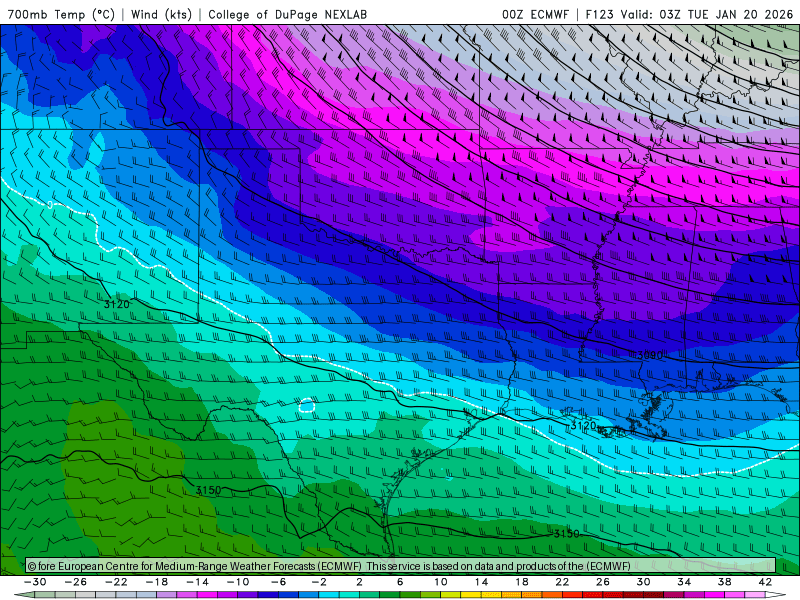This screenshot has width=800, height=600.
Task: Click the '700mb Temp (°C)' title text
Action: coord(61,14)
